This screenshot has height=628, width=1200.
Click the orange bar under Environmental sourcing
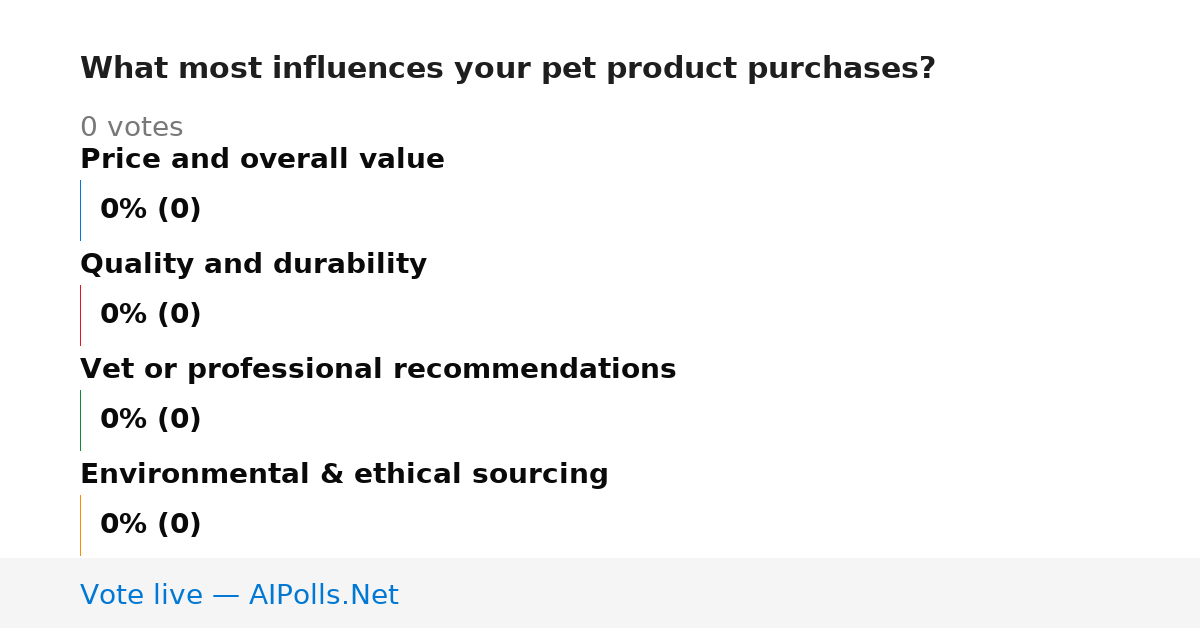[80, 525]
